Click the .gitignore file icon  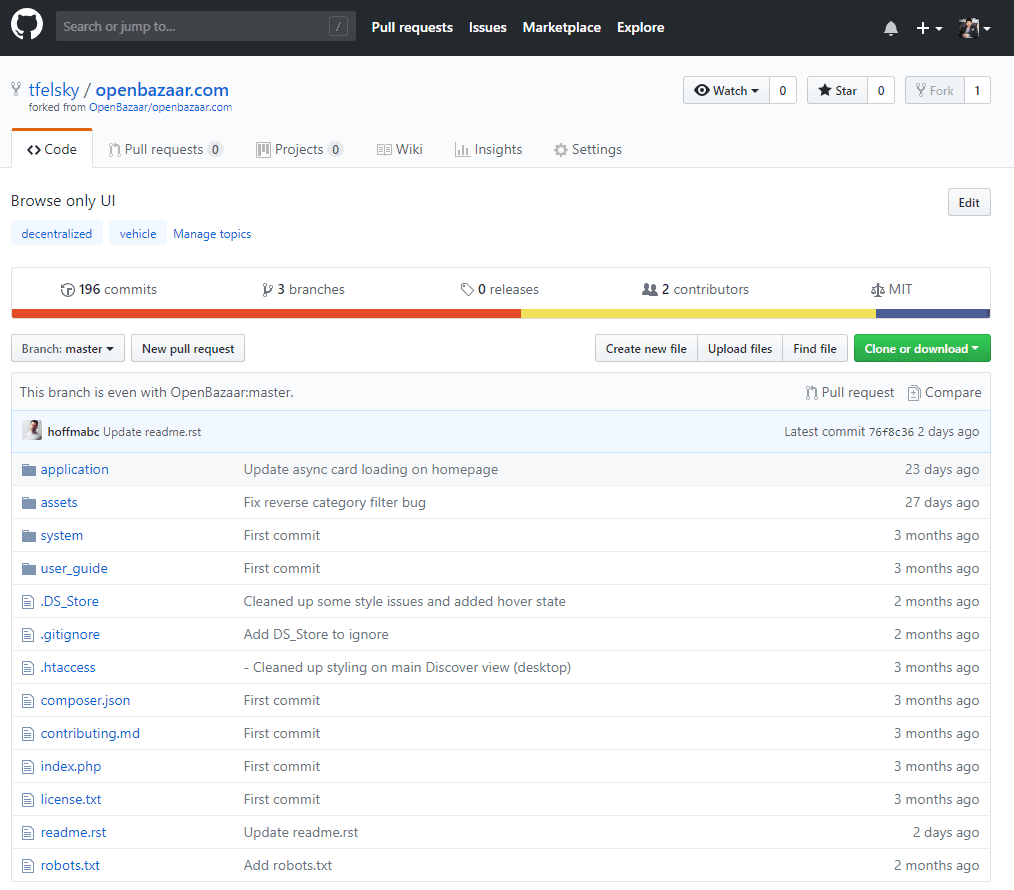pos(28,635)
